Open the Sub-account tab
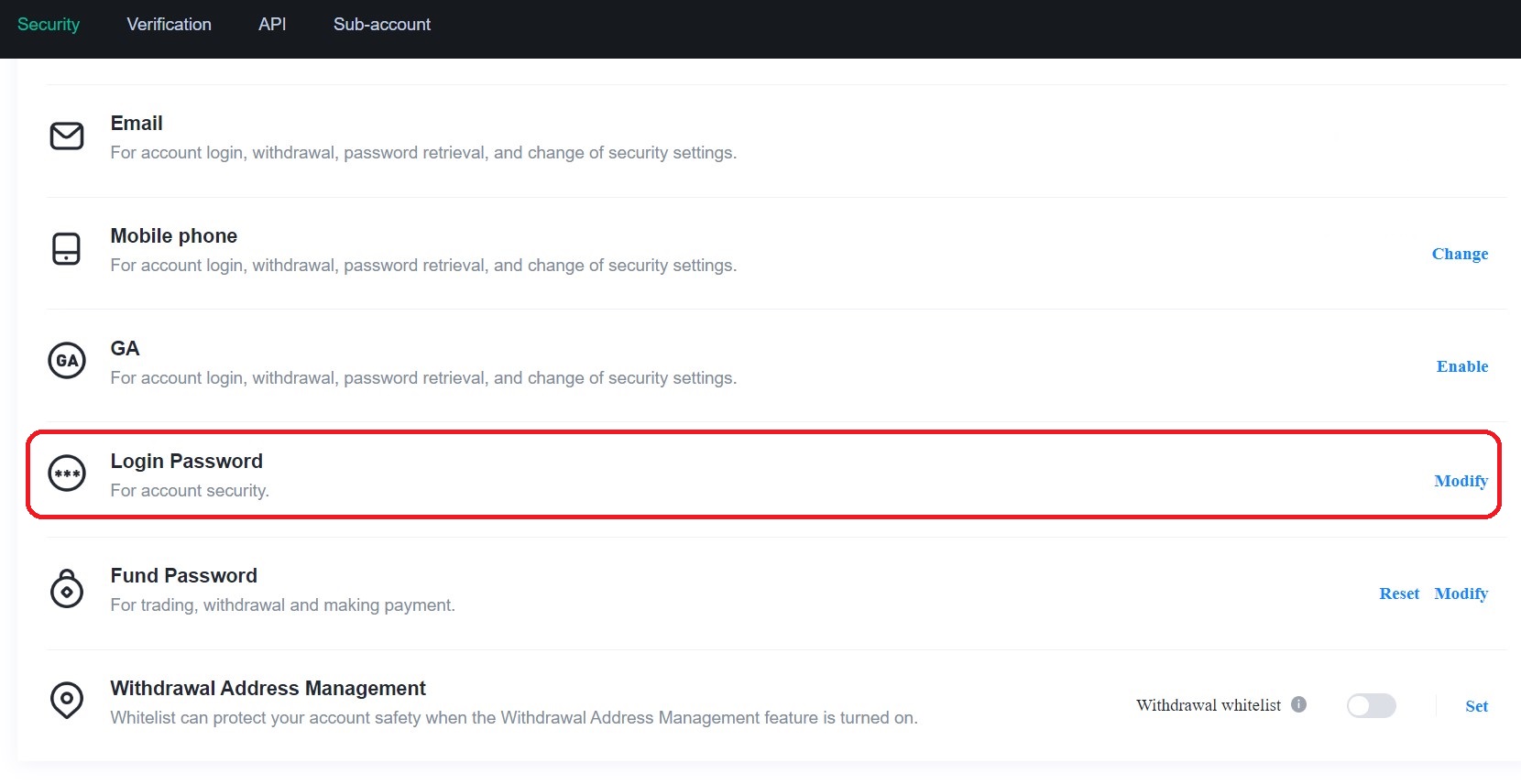 [x=382, y=25]
